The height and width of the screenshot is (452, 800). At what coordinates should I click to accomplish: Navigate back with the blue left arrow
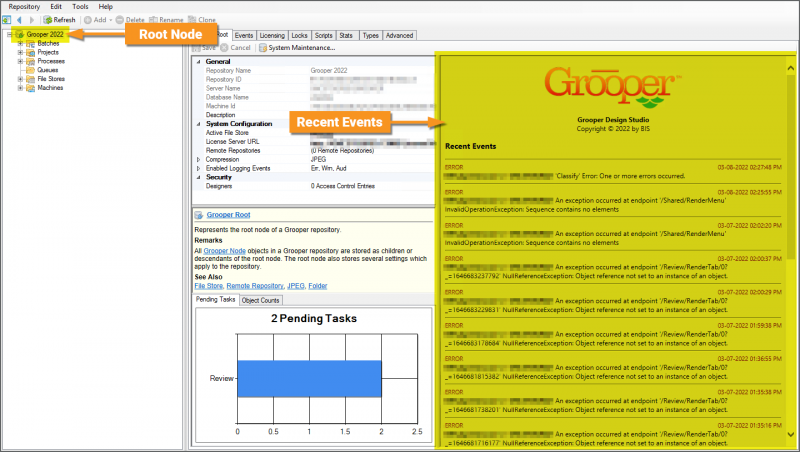pyautogui.click(x=19, y=20)
